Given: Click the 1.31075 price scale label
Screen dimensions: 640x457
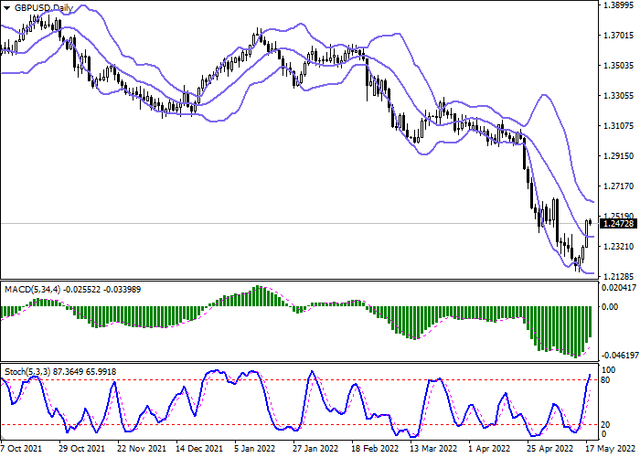Looking at the screenshot, I should pyautogui.click(x=618, y=126).
